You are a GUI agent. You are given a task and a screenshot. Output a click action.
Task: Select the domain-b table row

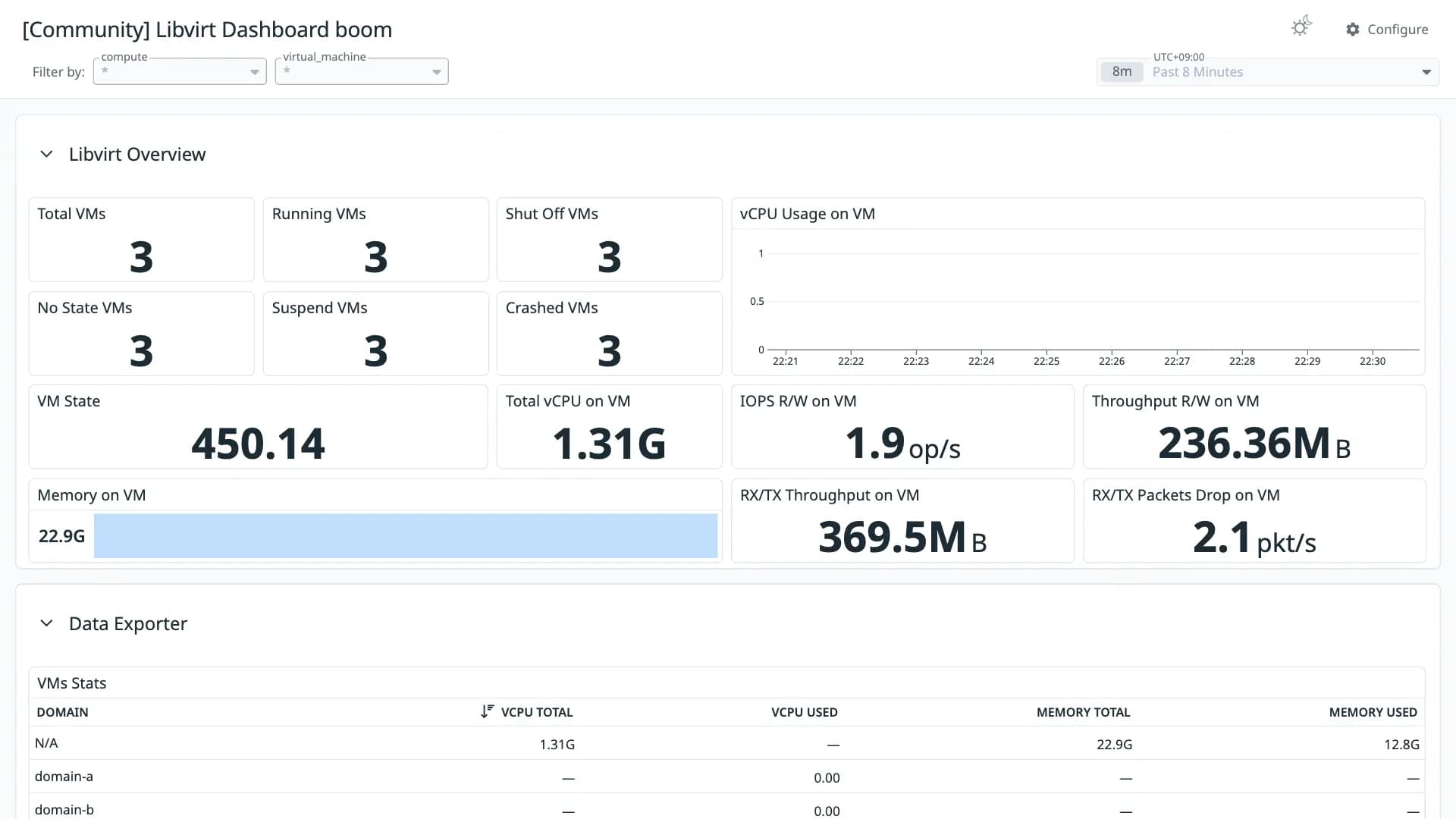pos(727,806)
